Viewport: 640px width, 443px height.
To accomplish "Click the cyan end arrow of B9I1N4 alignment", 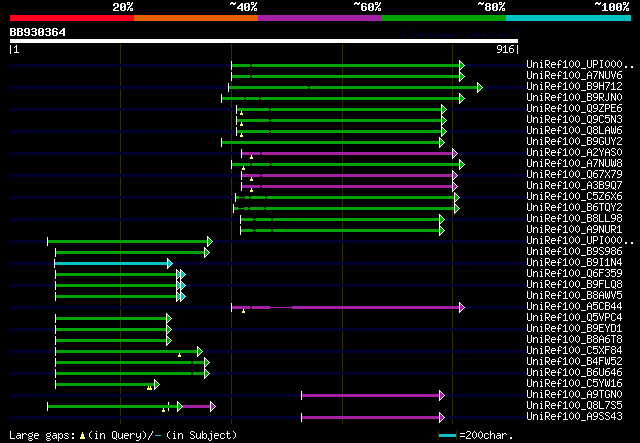I will point(170,263).
